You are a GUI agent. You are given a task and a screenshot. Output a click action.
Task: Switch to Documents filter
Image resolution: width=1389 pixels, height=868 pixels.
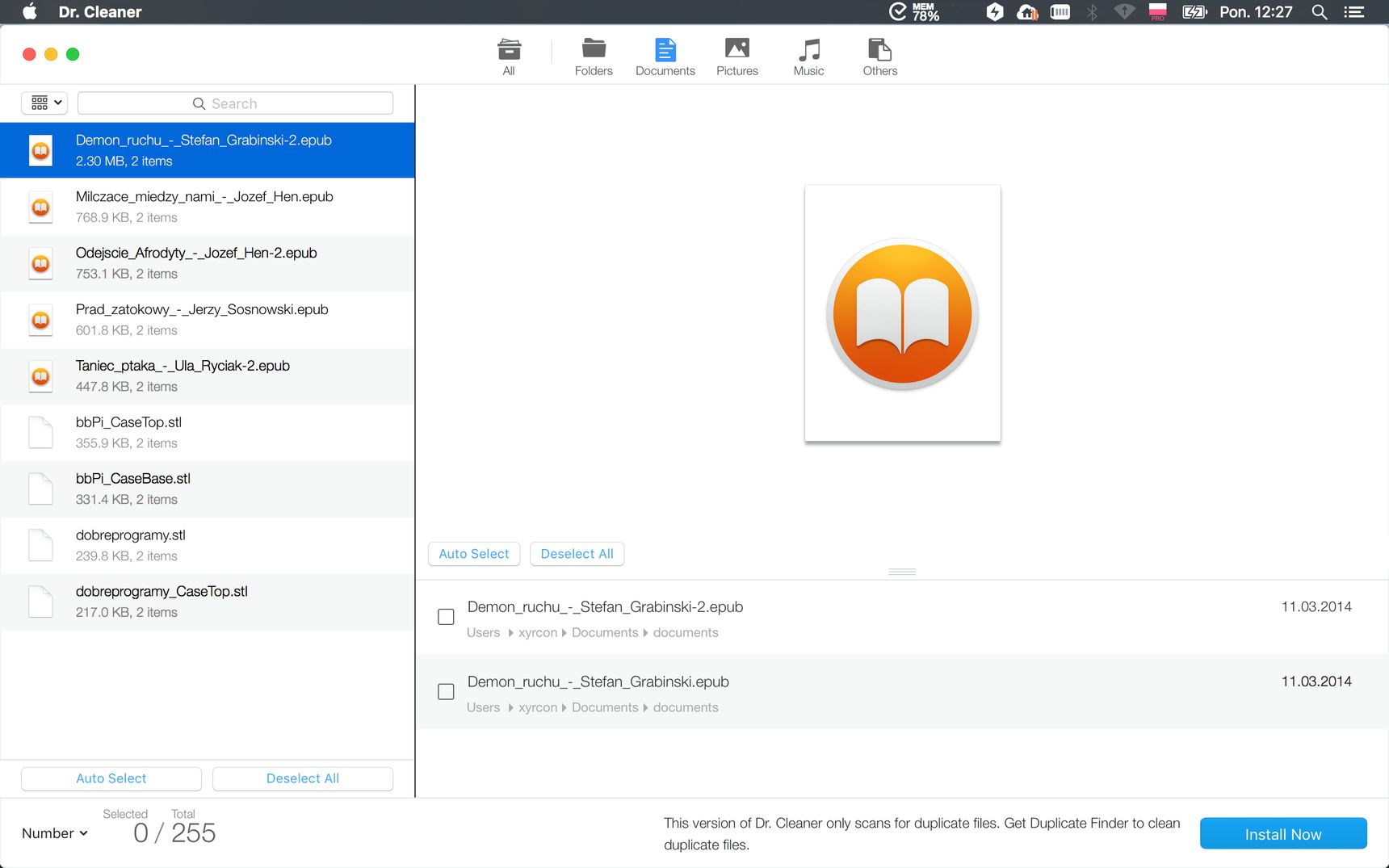[665, 57]
